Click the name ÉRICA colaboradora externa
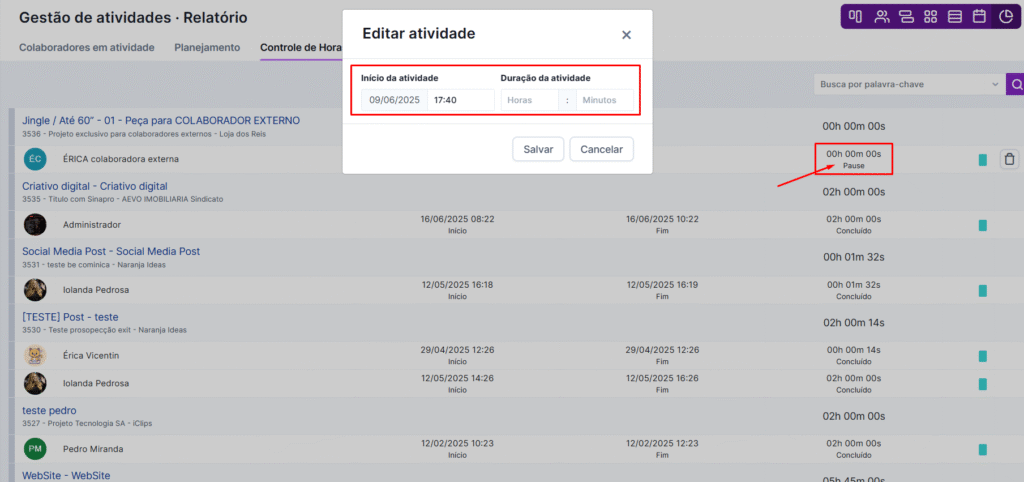 click(121, 159)
